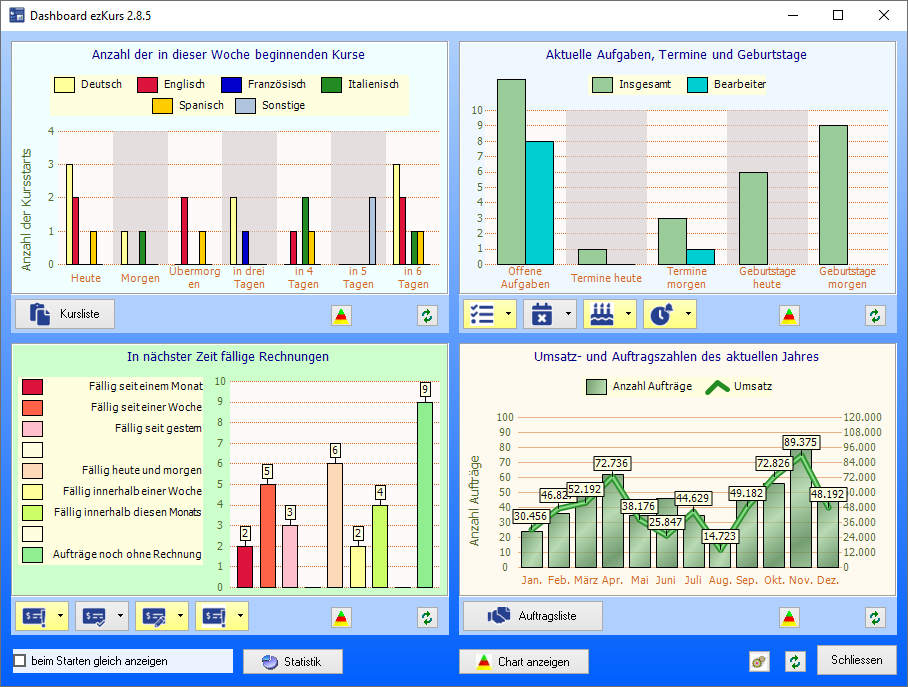
Task: Open the Auftragsliste
Action: pos(532,616)
